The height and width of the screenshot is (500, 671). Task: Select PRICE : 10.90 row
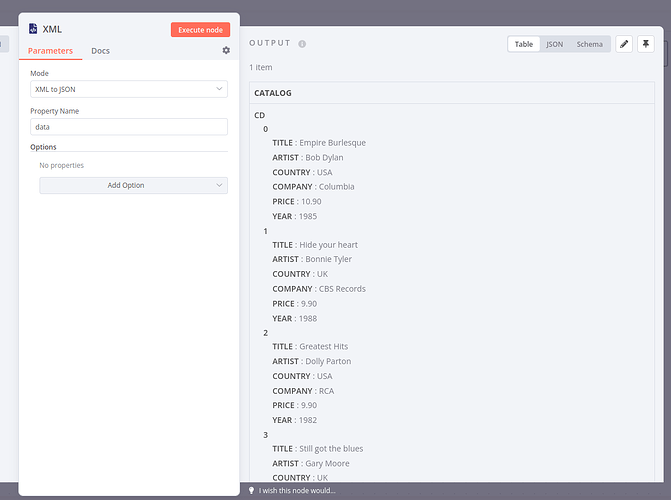(x=297, y=202)
